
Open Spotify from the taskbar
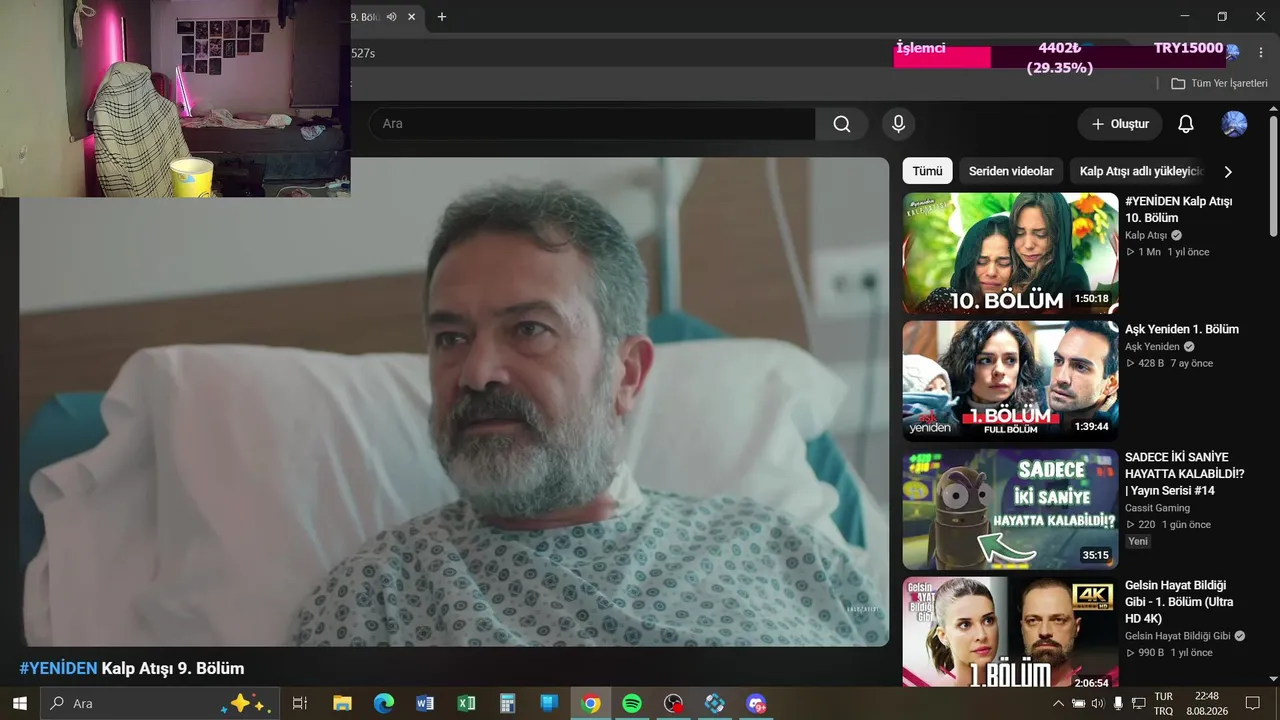632,703
